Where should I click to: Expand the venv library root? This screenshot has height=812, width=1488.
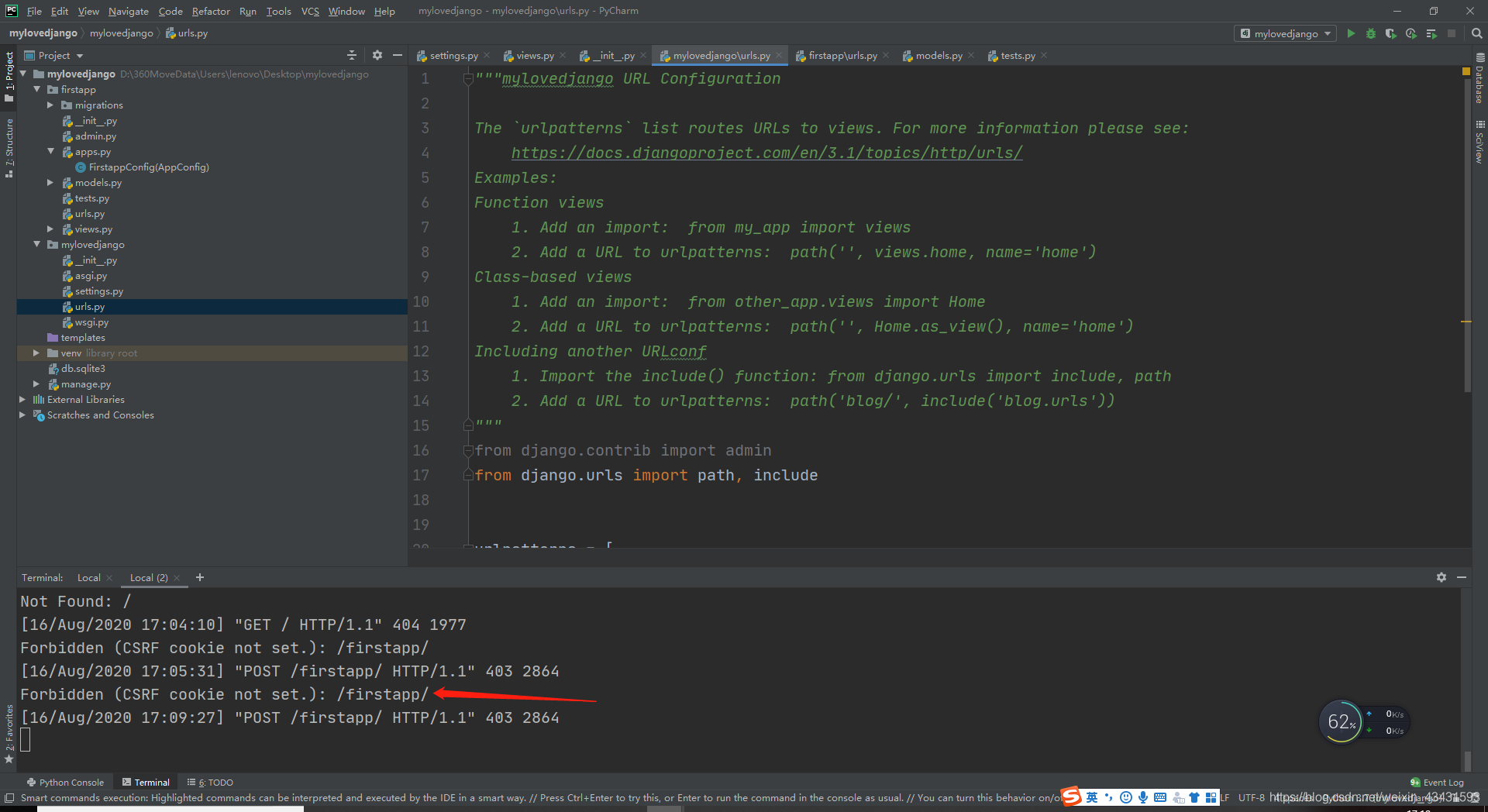coord(36,353)
